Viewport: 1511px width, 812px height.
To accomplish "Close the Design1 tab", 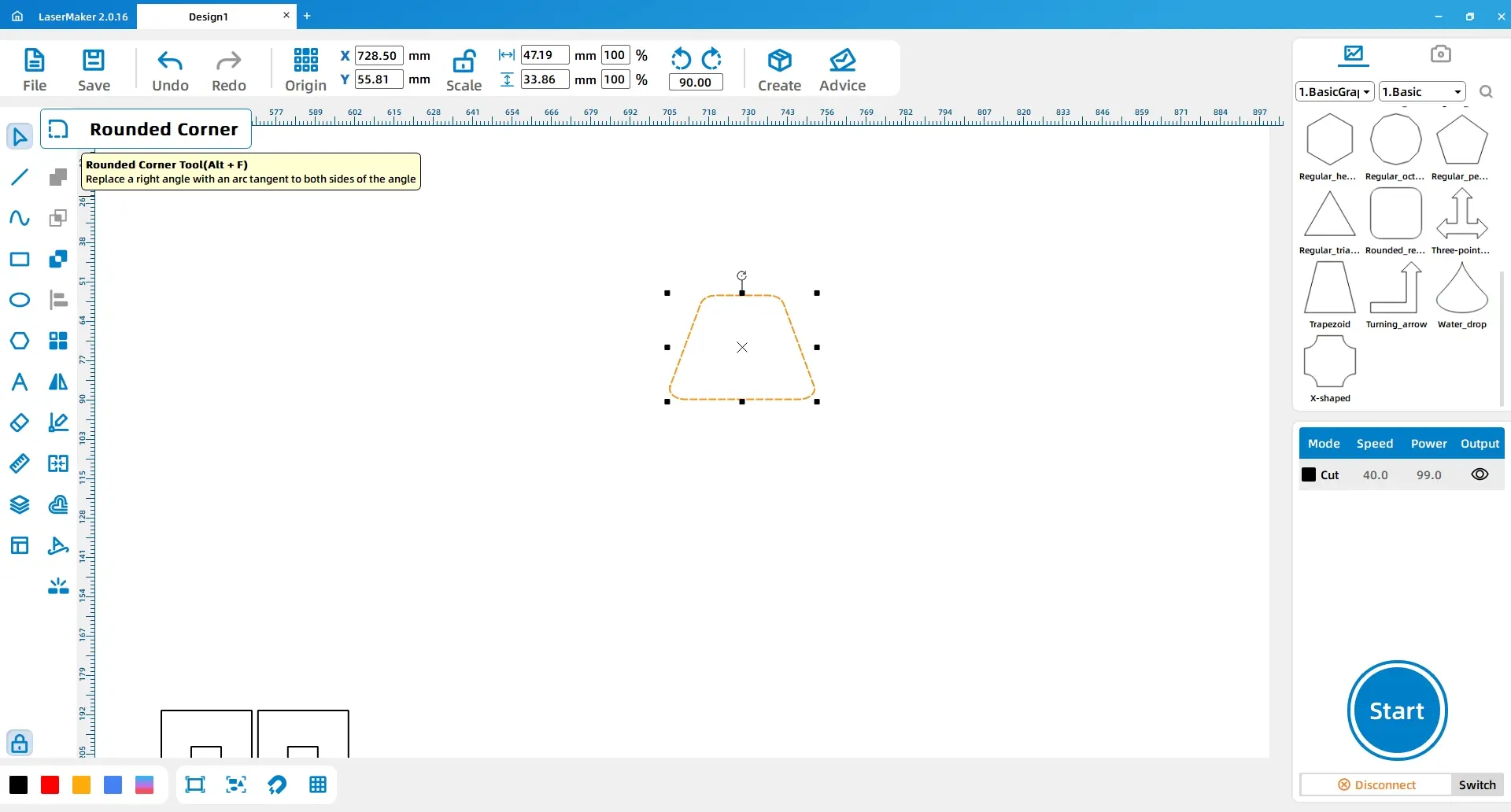I will click(x=286, y=15).
